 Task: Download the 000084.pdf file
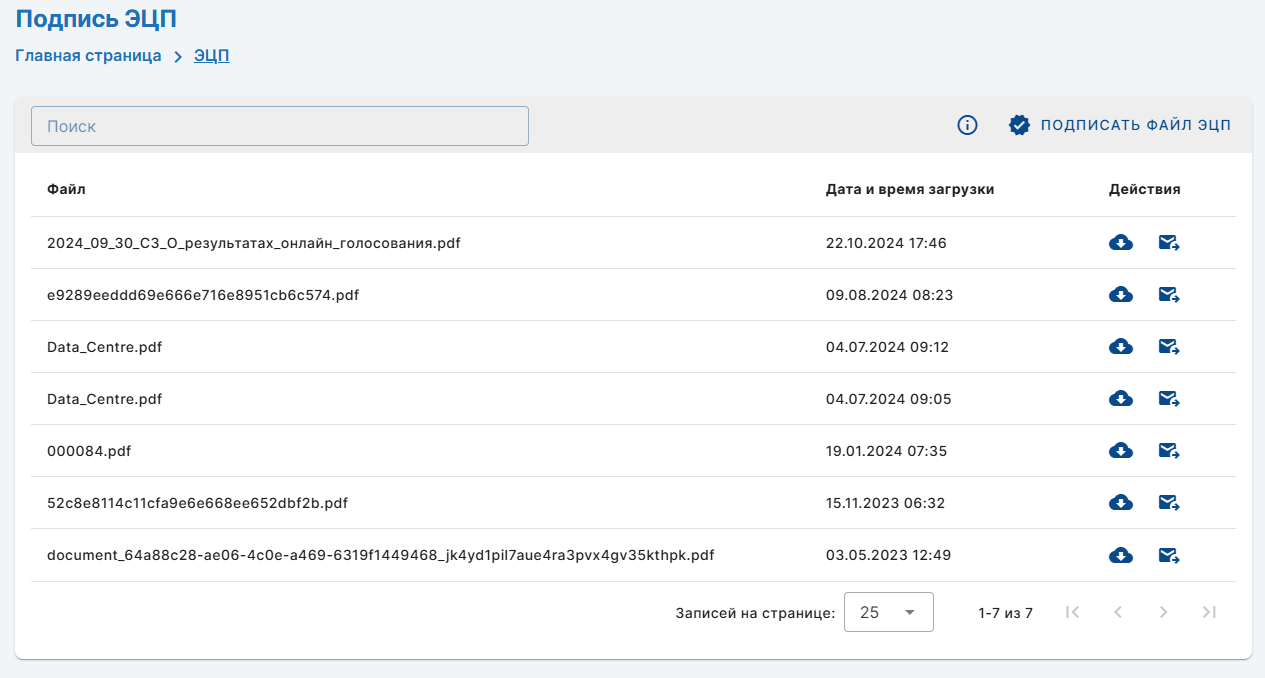[1121, 451]
